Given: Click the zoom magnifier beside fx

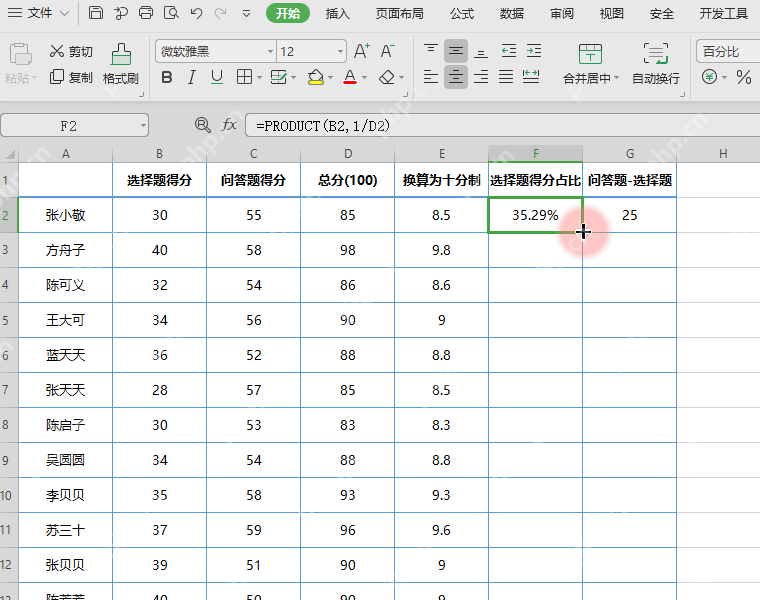Looking at the screenshot, I should click(203, 125).
